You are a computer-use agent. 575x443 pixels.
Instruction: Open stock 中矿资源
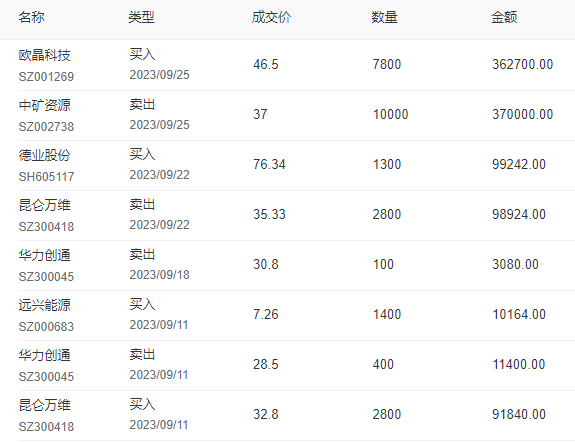[x=44, y=105]
